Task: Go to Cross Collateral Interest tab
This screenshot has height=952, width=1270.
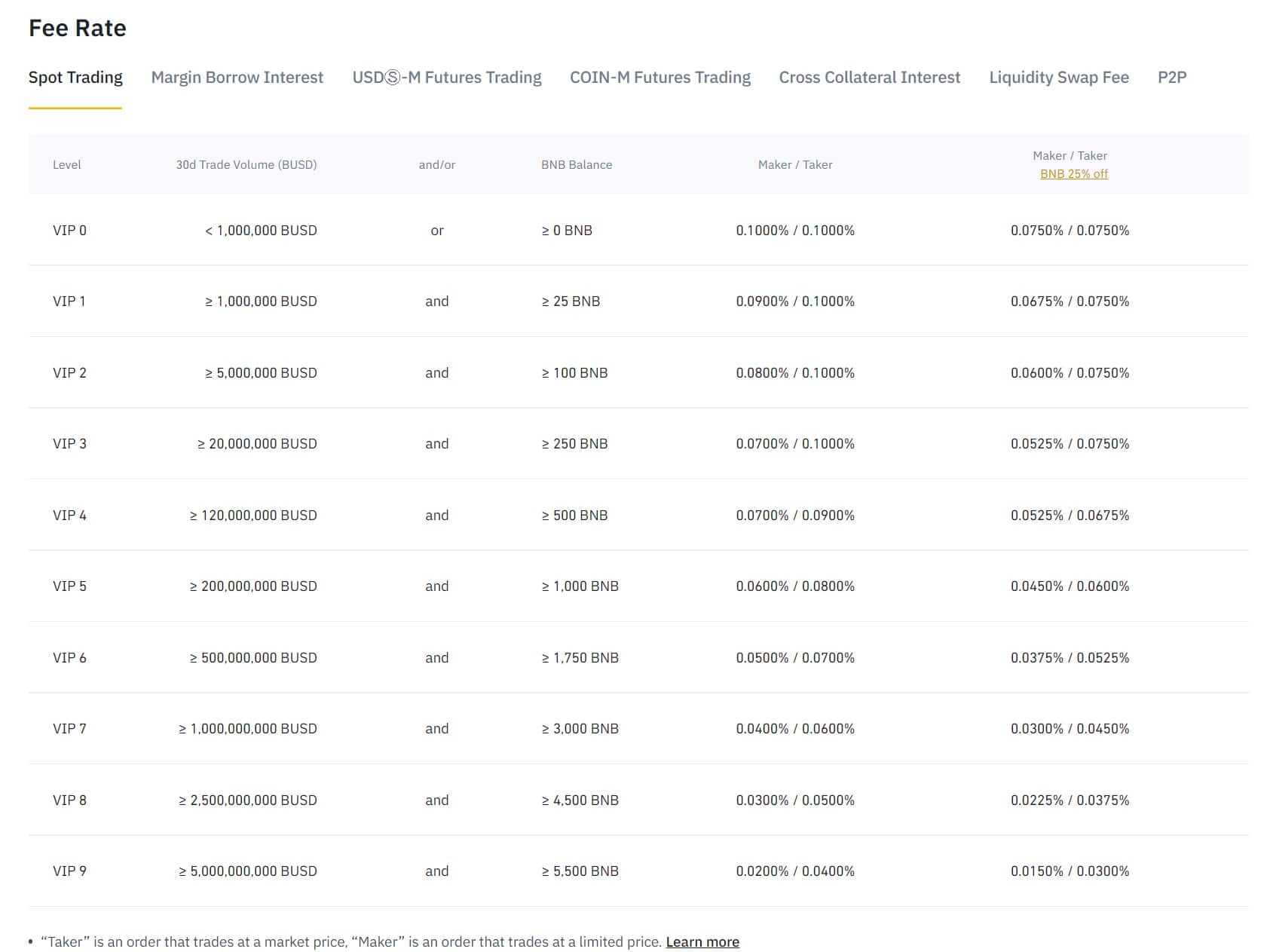Action: (x=869, y=78)
